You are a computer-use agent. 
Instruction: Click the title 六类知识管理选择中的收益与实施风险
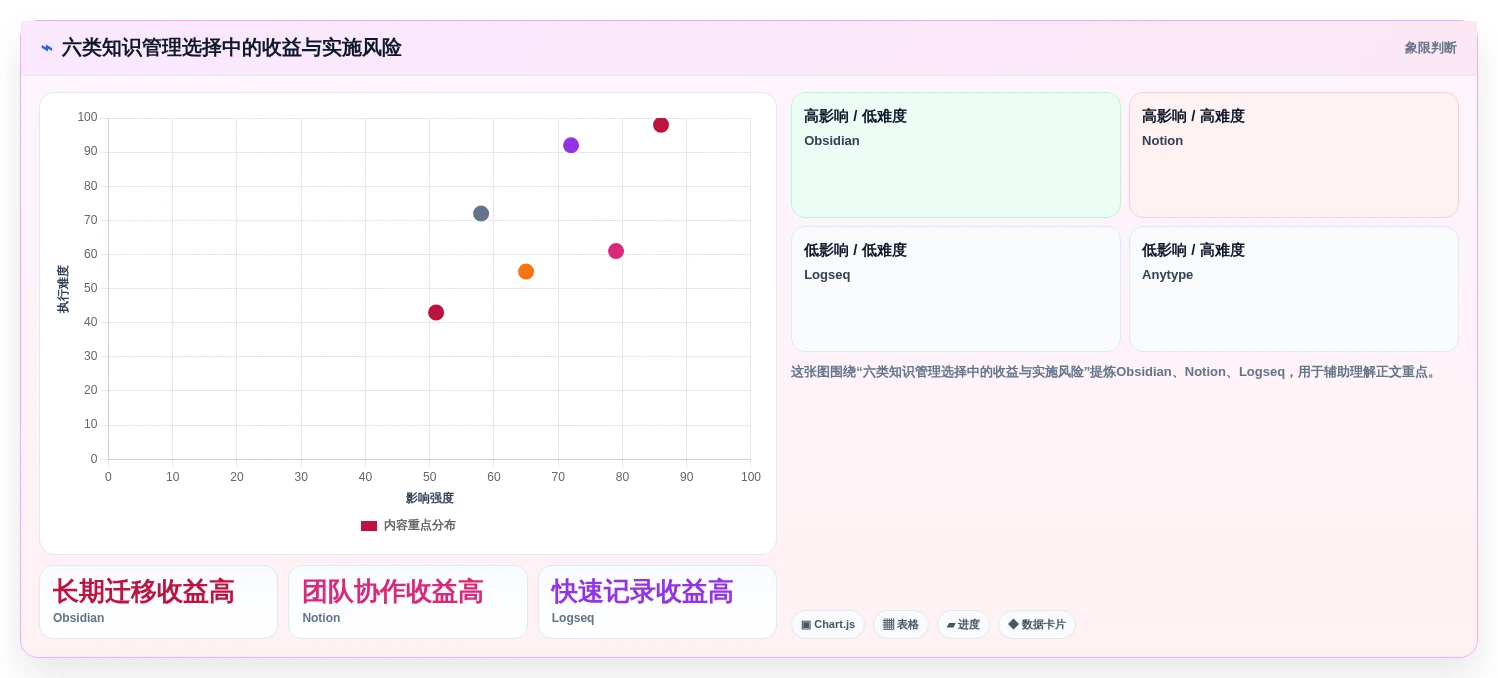232,48
